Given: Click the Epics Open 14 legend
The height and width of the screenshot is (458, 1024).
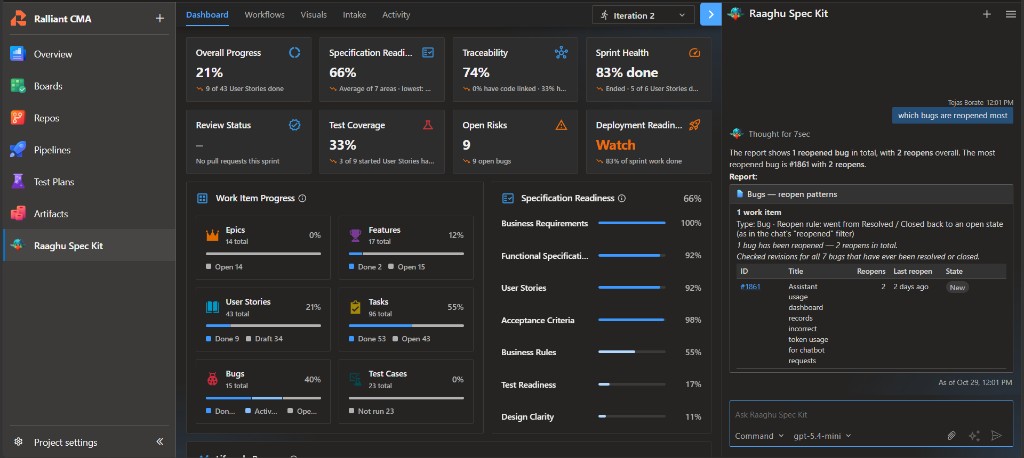Looking at the screenshot, I should [224, 267].
